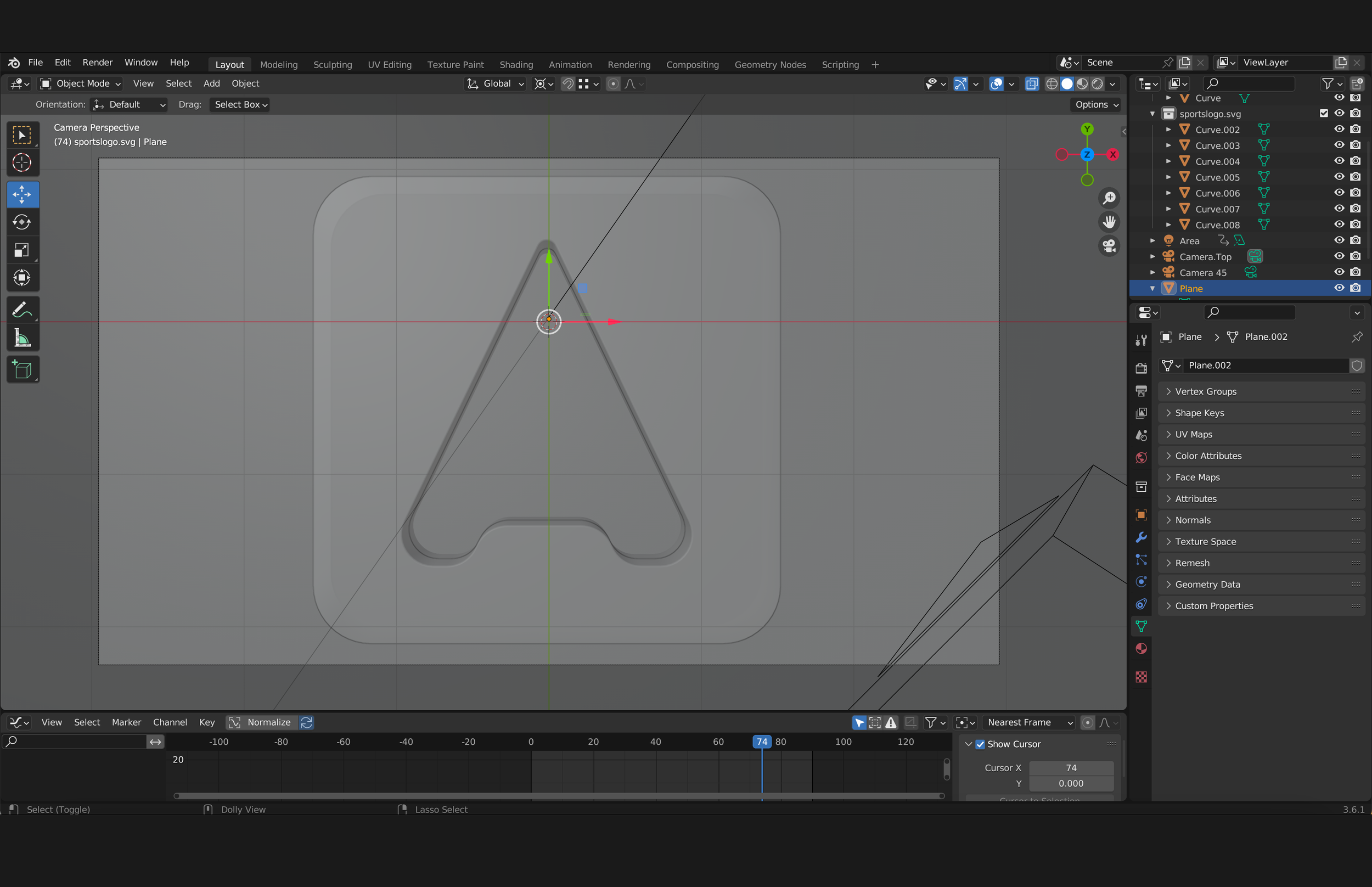Click Plane.002 mesh name field
The image size is (1372, 887).
[x=1265, y=365]
